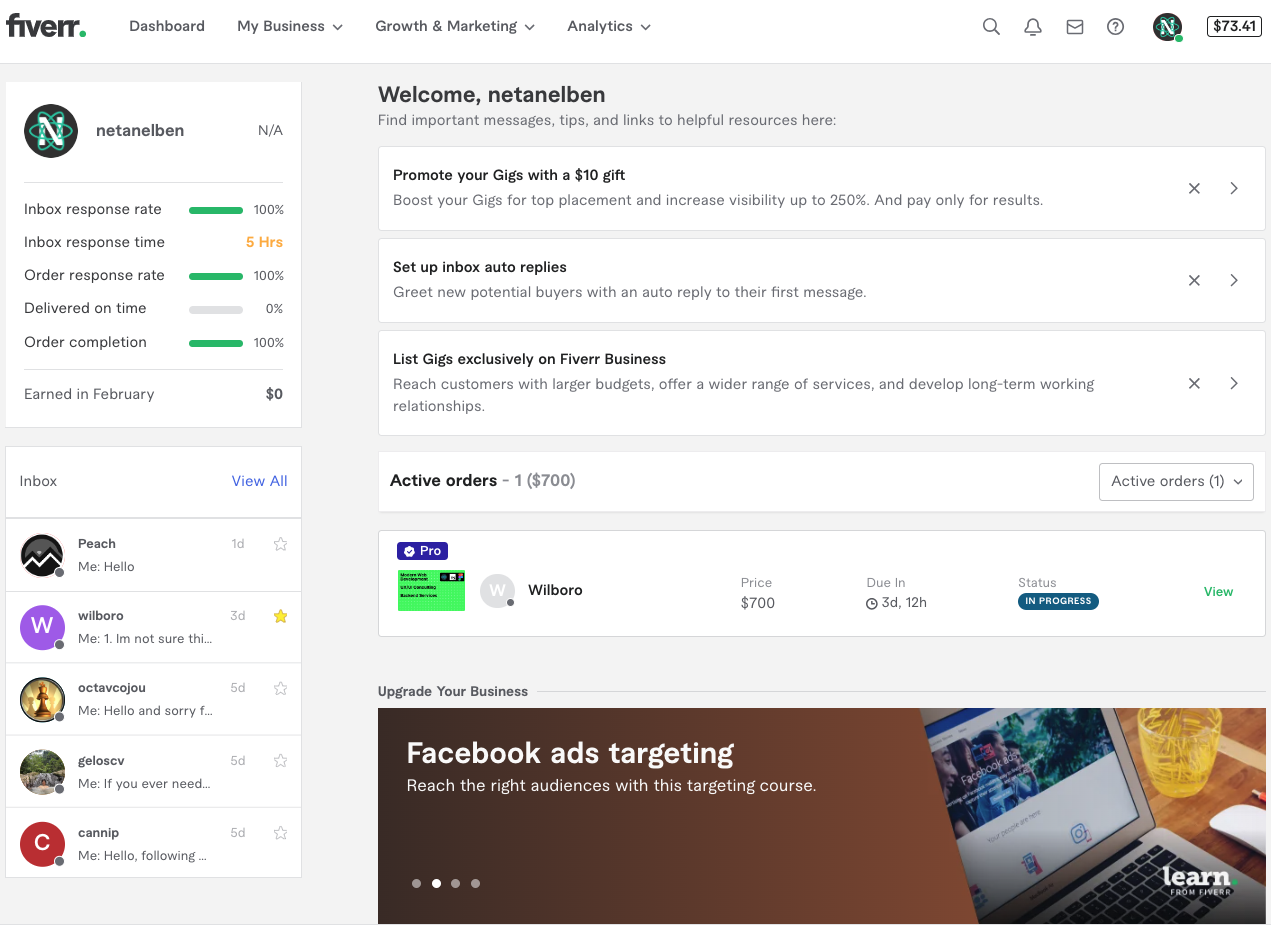Click IN PROGRESS status badge
The image size is (1271, 928).
(x=1058, y=601)
